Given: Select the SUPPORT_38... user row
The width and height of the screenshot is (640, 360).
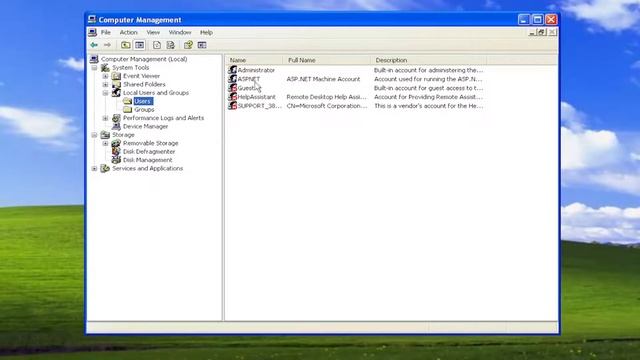Looking at the screenshot, I should tap(356, 106).
